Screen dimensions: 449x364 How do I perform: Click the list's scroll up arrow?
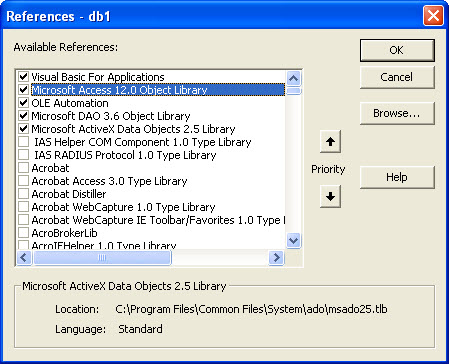(x=293, y=78)
